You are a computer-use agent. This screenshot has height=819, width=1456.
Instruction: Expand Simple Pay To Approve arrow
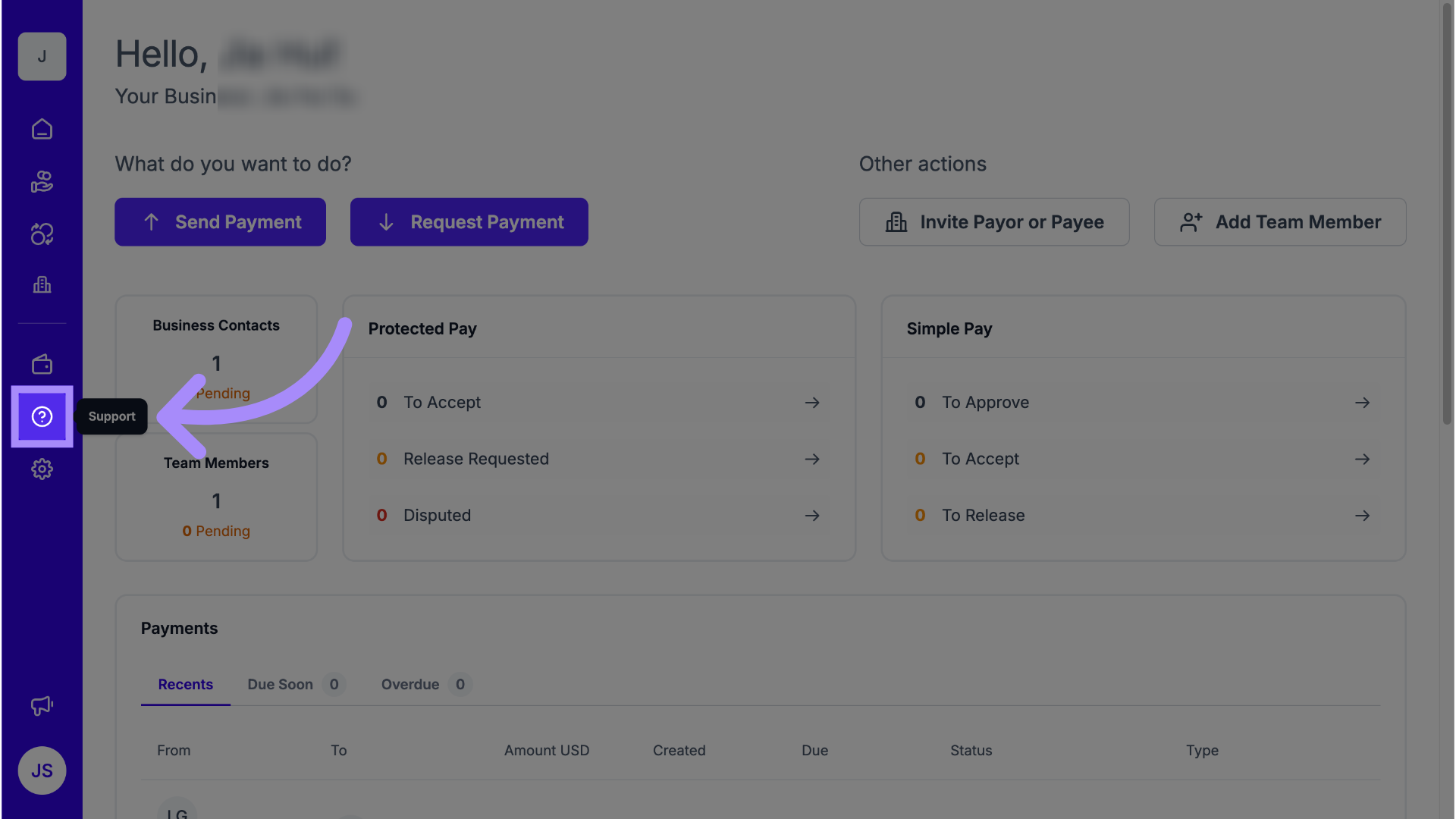tap(1362, 403)
